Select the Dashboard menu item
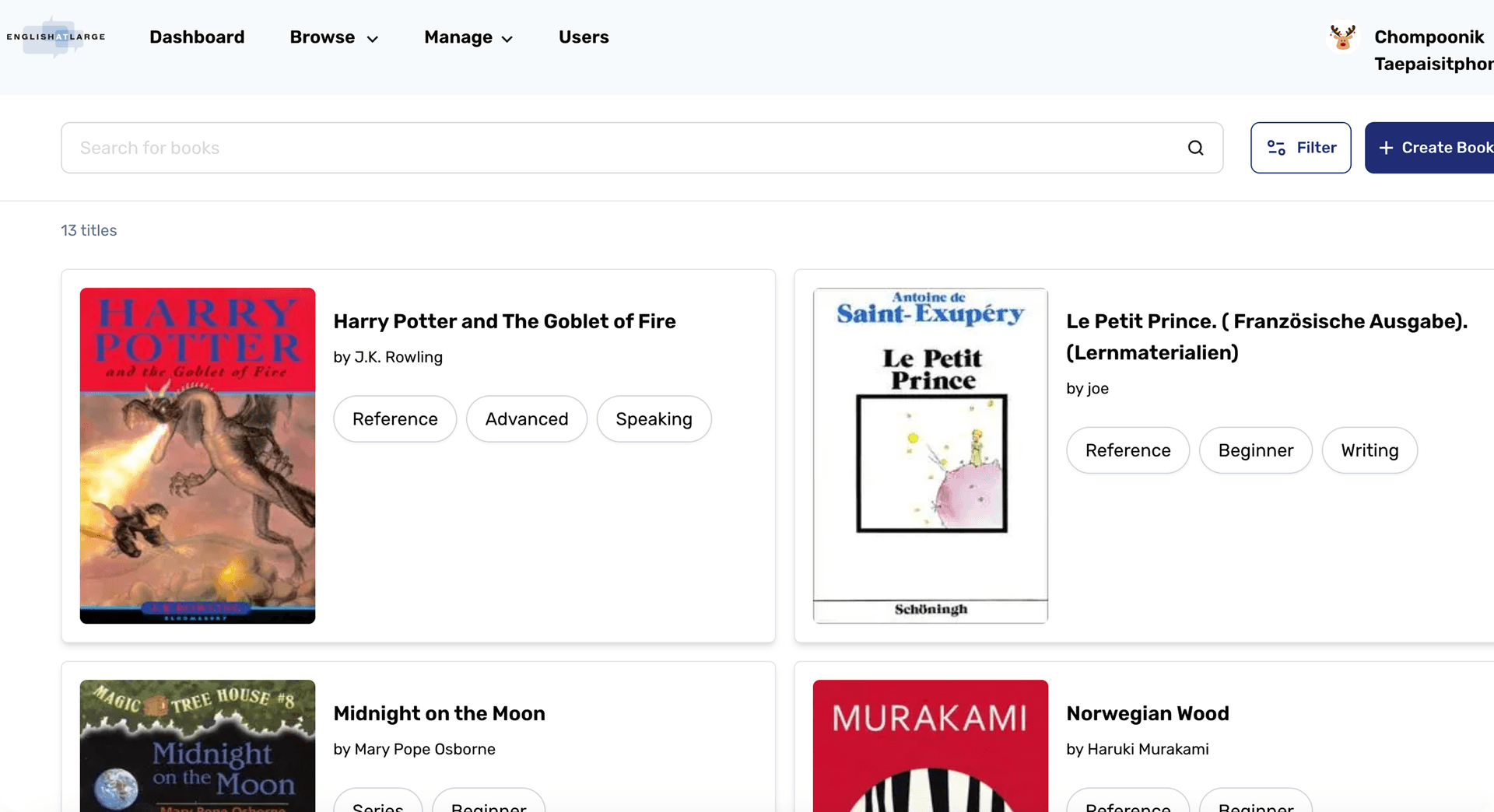Viewport: 1494px width, 812px height. pos(197,37)
